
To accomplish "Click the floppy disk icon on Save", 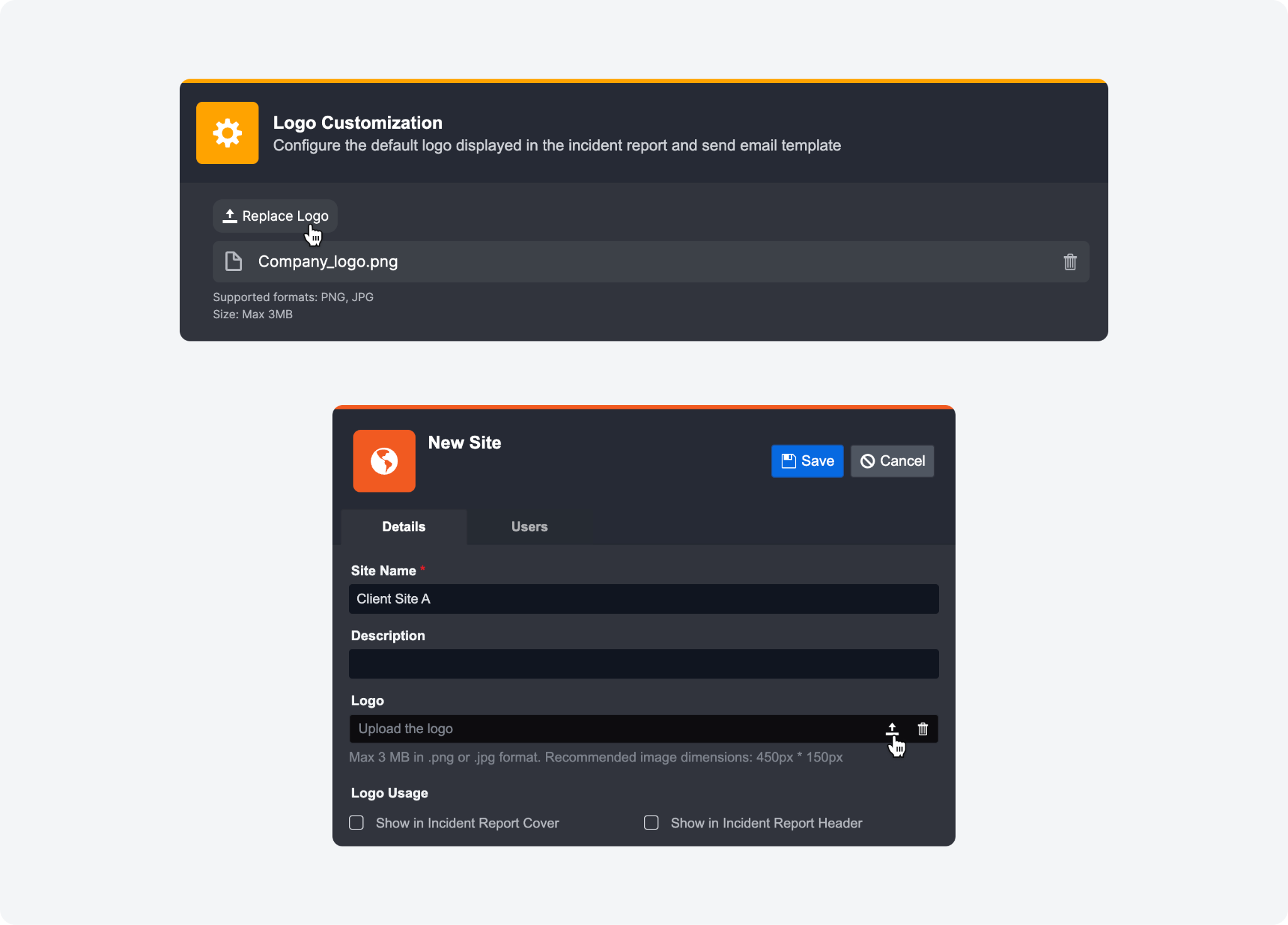I will pos(789,461).
